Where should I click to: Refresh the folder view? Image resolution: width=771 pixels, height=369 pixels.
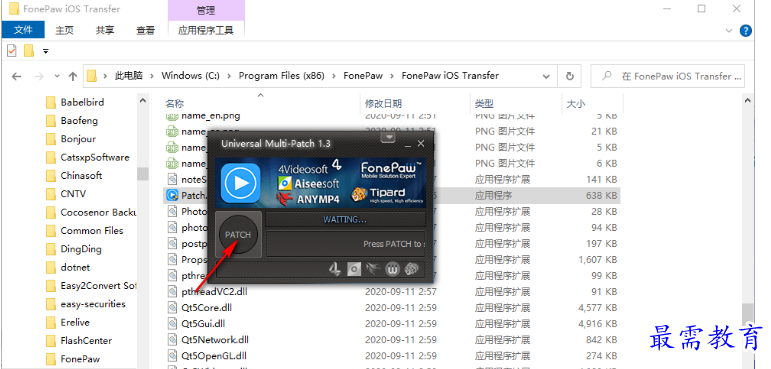[x=570, y=76]
